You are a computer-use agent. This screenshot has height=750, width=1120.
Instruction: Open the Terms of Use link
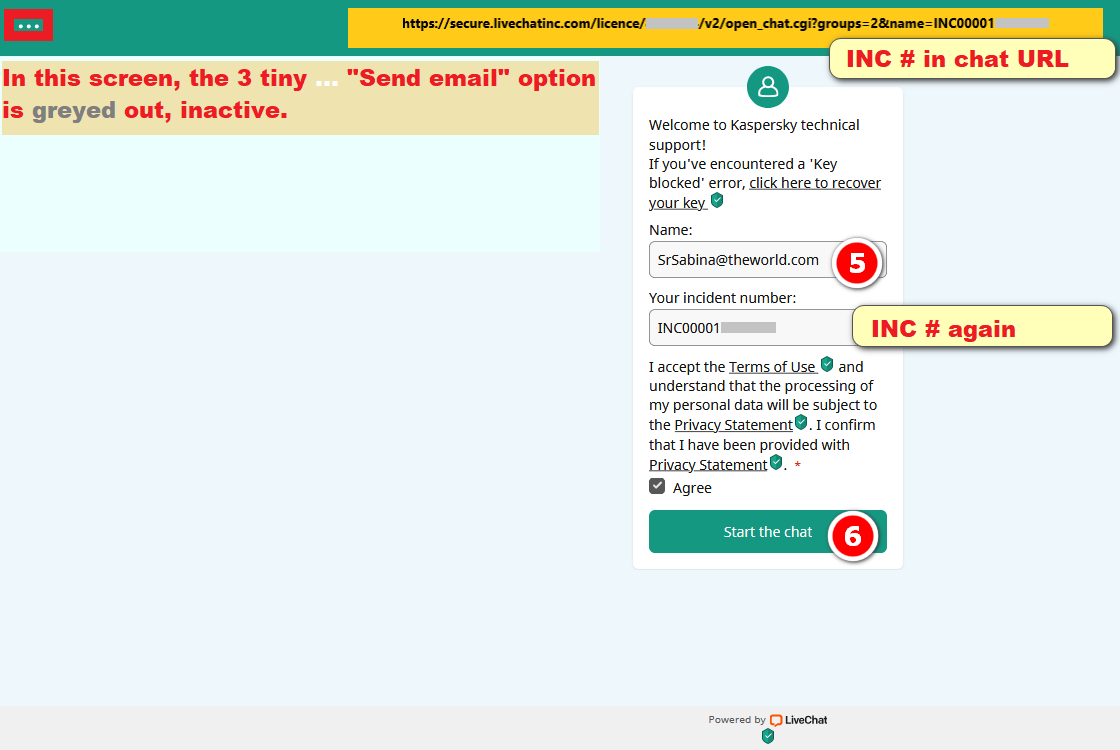[x=772, y=366]
